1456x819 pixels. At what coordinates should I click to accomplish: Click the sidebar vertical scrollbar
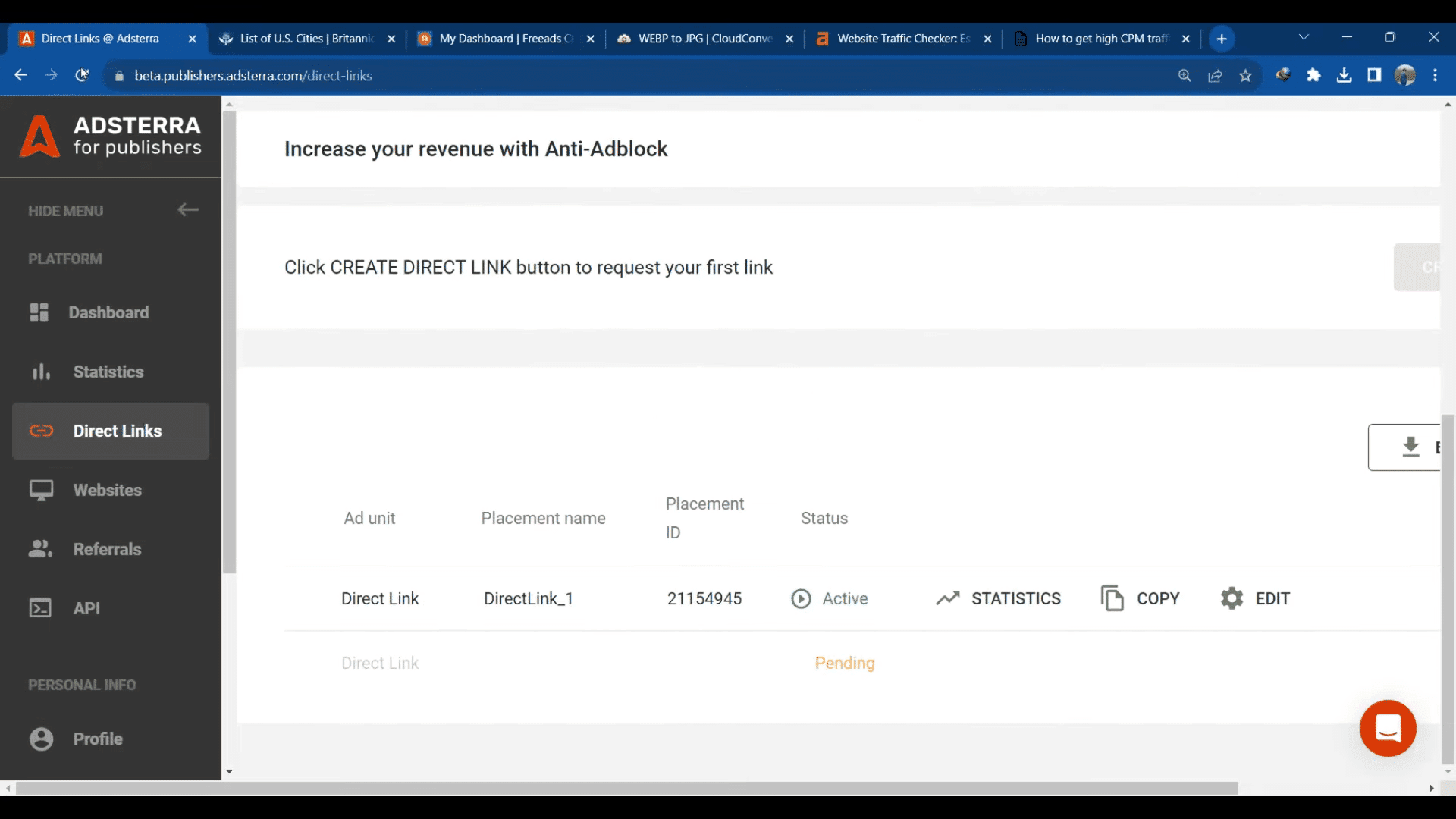(229, 341)
